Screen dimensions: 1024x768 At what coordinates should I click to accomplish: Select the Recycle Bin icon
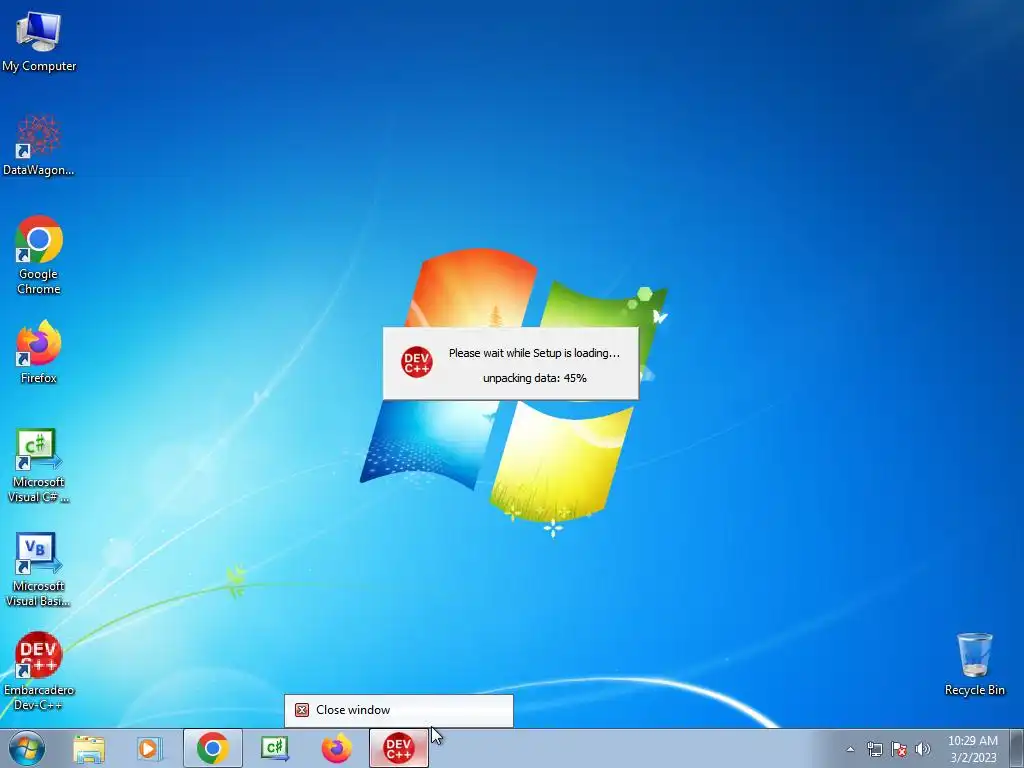(974, 664)
